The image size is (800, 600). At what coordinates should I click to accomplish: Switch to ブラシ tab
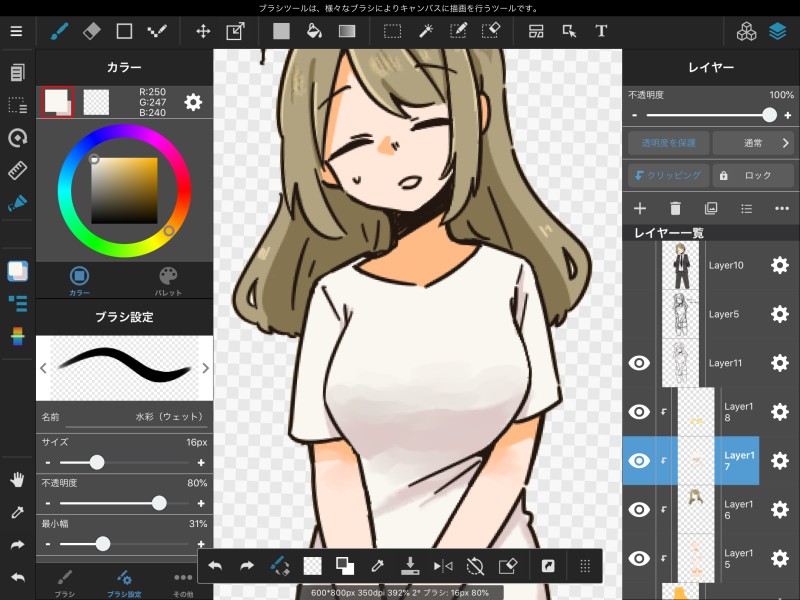click(65, 584)
